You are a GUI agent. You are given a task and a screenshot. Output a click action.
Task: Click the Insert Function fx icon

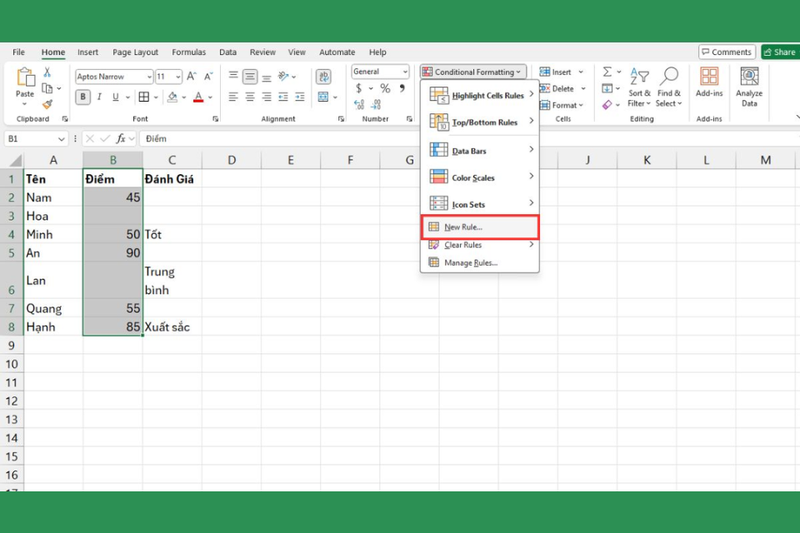click(121, 139)
